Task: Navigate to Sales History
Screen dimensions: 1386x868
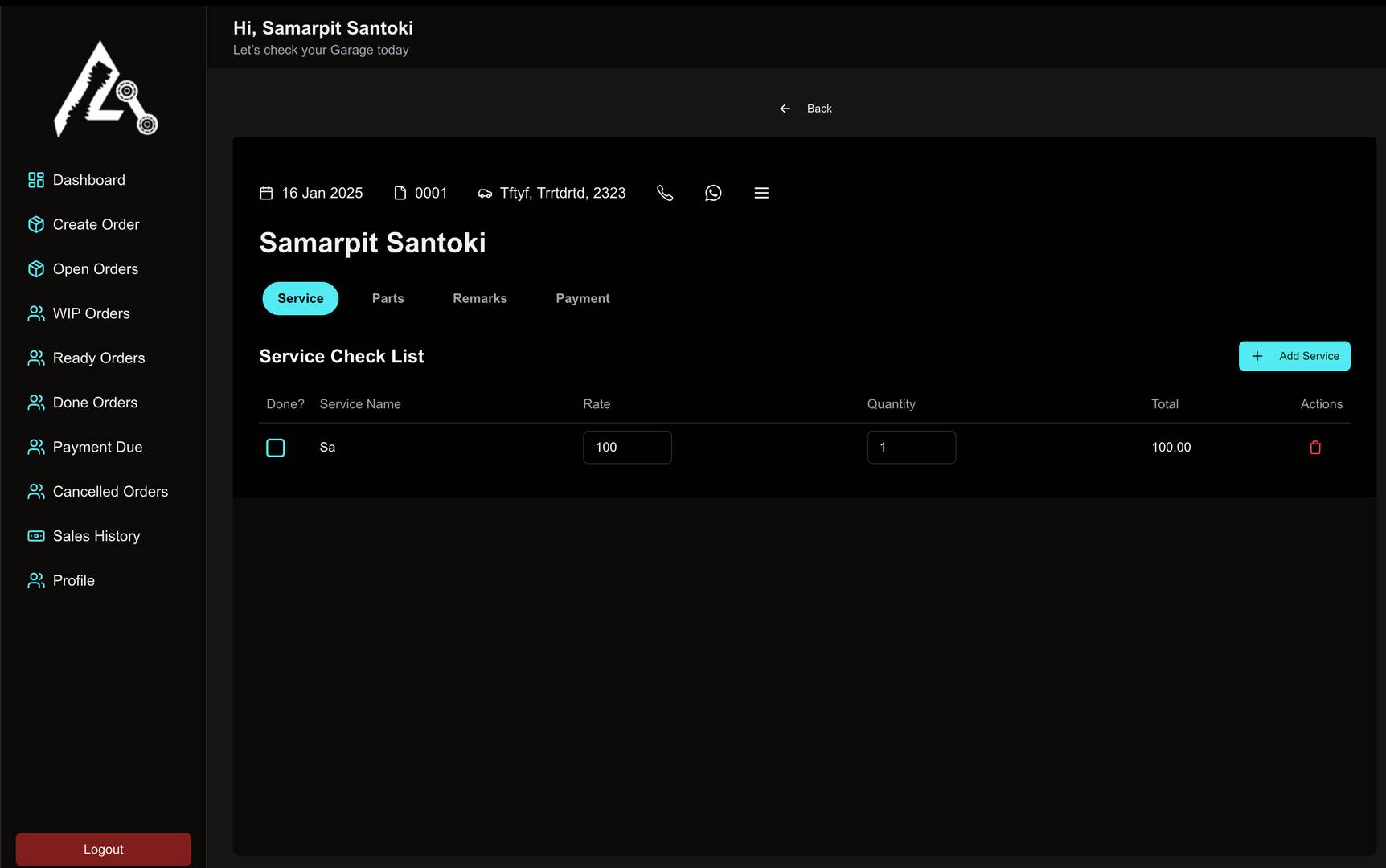Action: [96, 536]
